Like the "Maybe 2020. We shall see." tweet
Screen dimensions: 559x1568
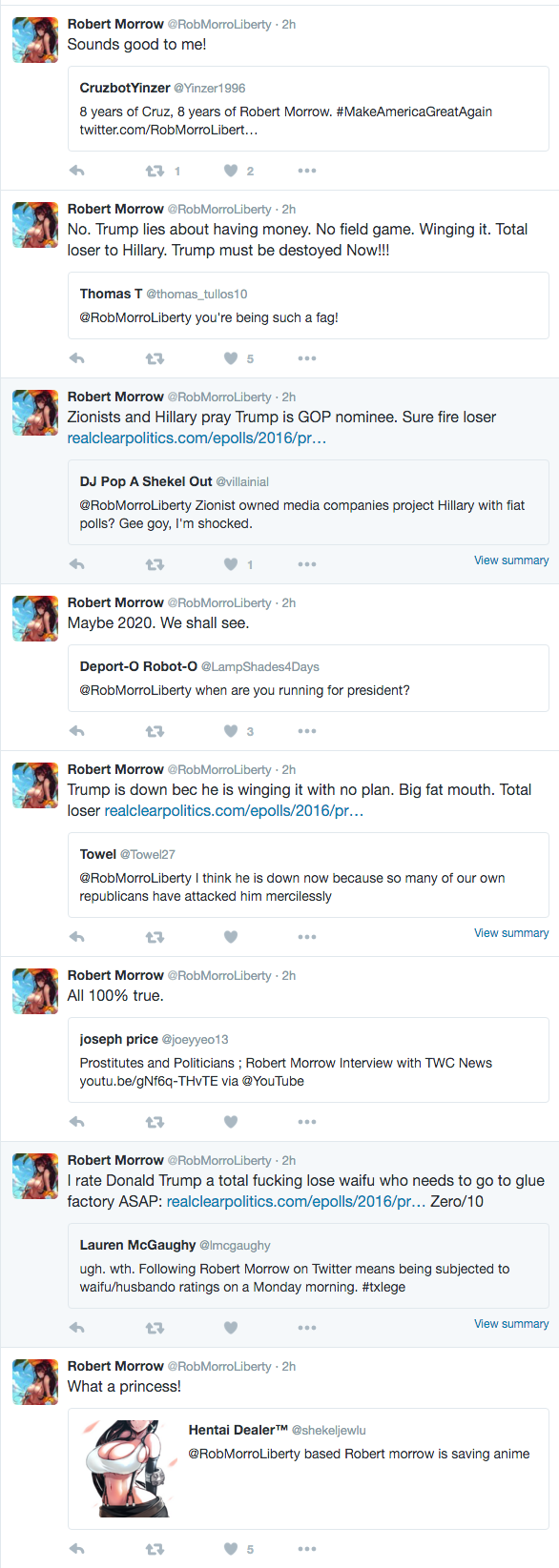click(x=231, y=731)
